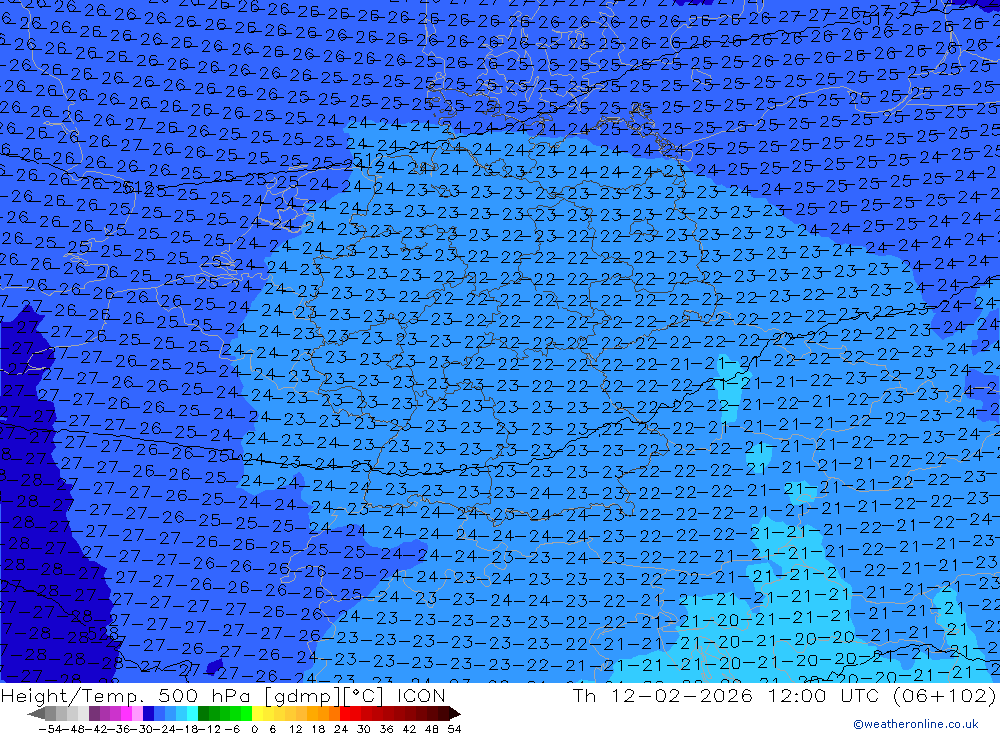Click the 'Th 12-02-2026' forecast date
The image size is (1000, 733).
click(x=663, y=695)
